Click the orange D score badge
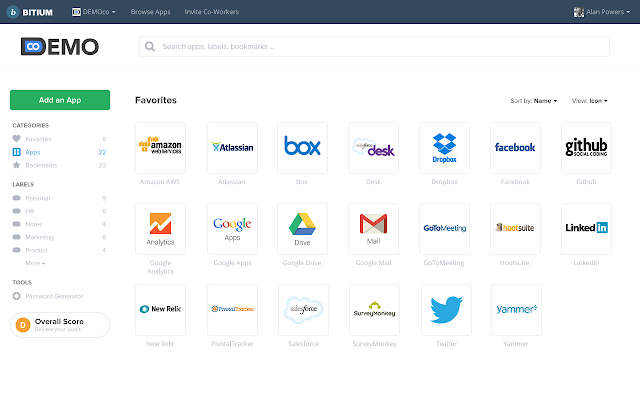640x400 pixels. (23, 325)
